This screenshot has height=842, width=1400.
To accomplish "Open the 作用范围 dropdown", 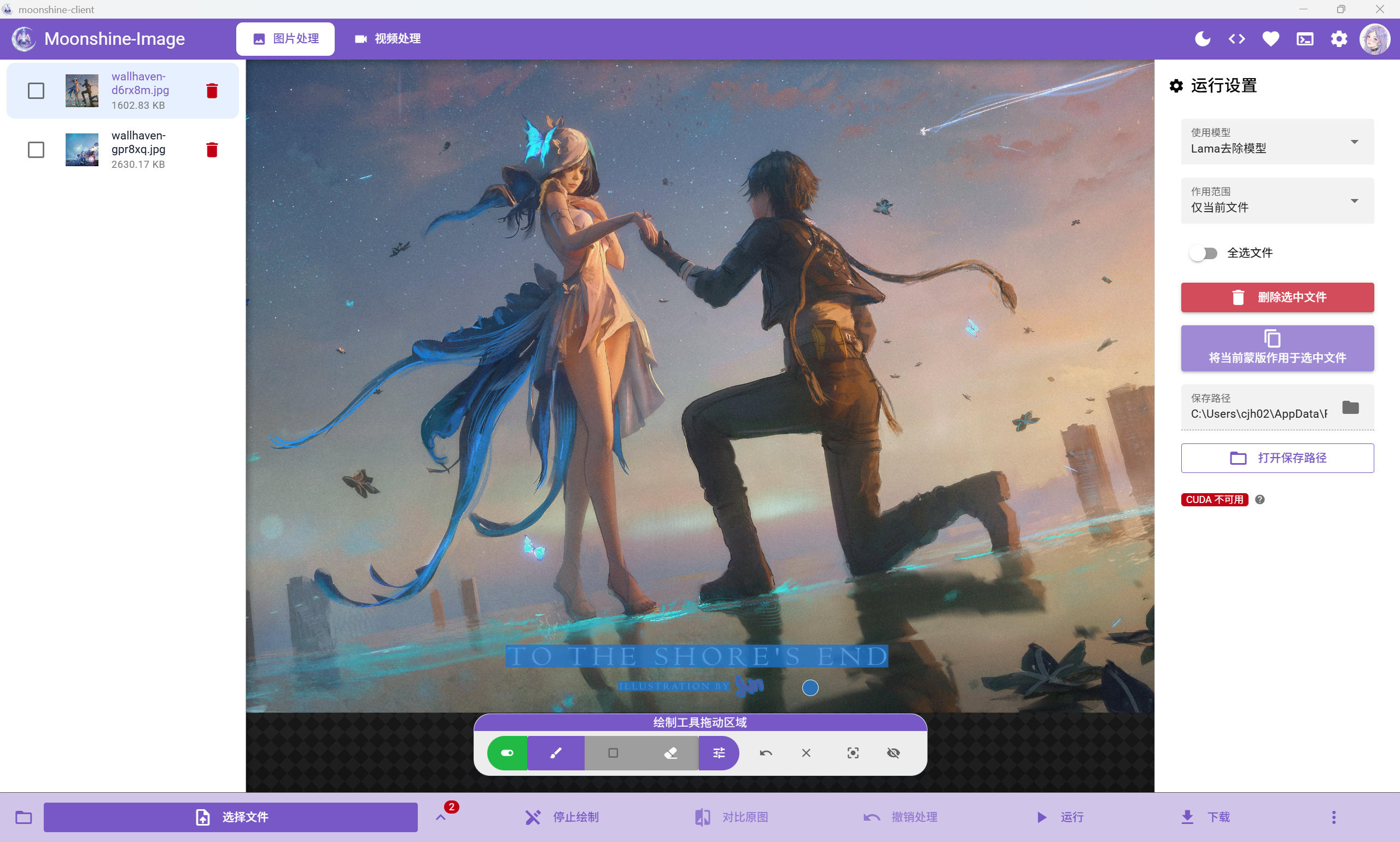I will 1277,200.
